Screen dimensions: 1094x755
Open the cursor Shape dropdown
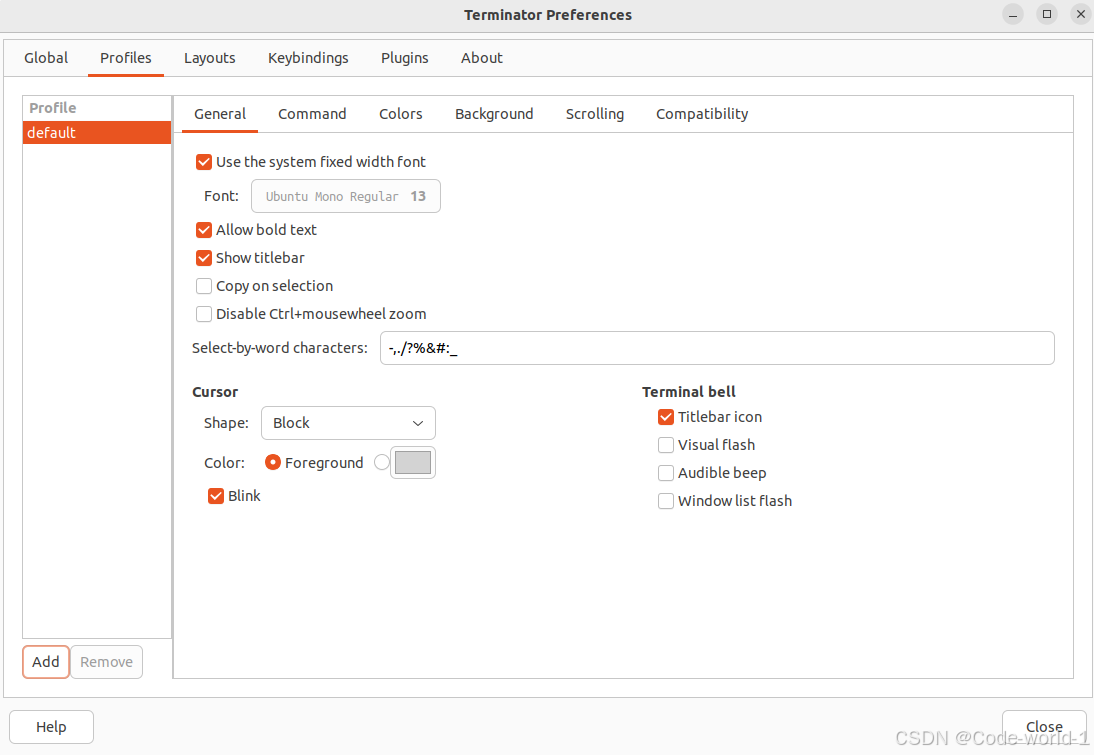click(x=348, y=423)
